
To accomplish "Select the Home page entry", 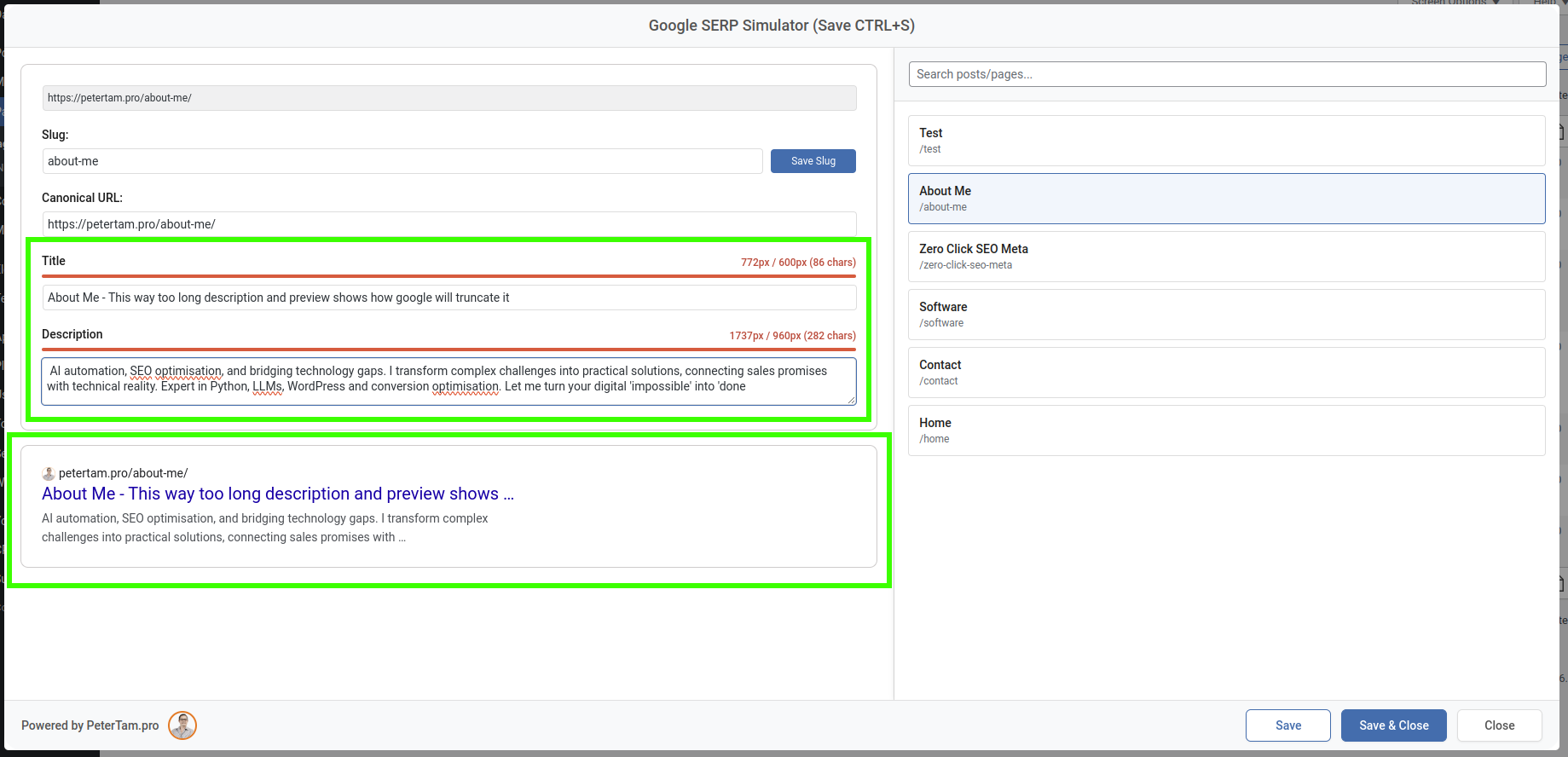I will coord(1227,431).
